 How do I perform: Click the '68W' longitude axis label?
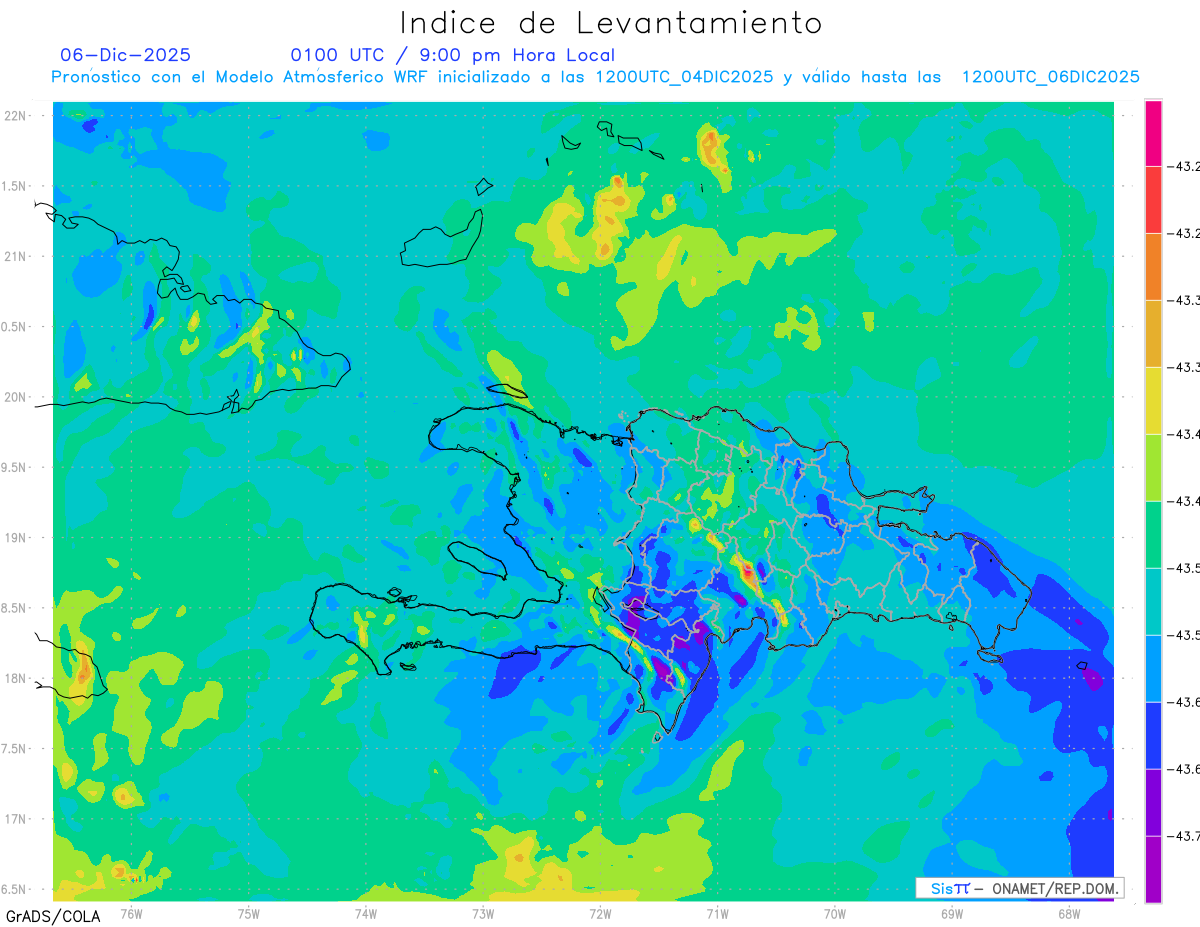pos(1068,913)
